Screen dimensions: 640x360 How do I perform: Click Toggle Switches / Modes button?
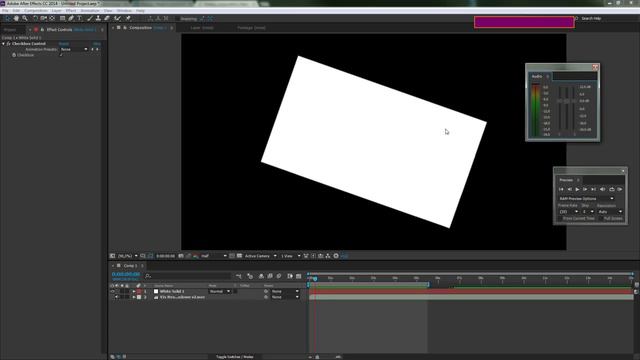(234, 357)
